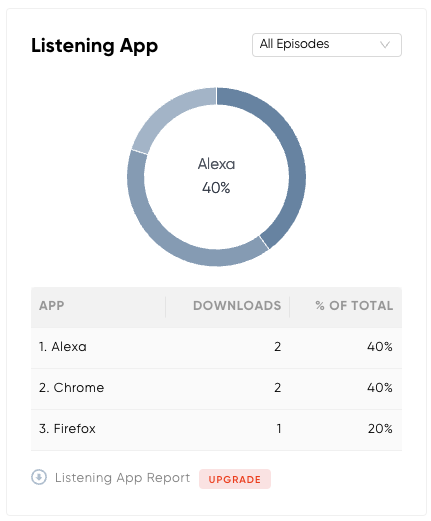Click Firefox's downloads count of 1
431x521 pixels.
tap(279, 428)
